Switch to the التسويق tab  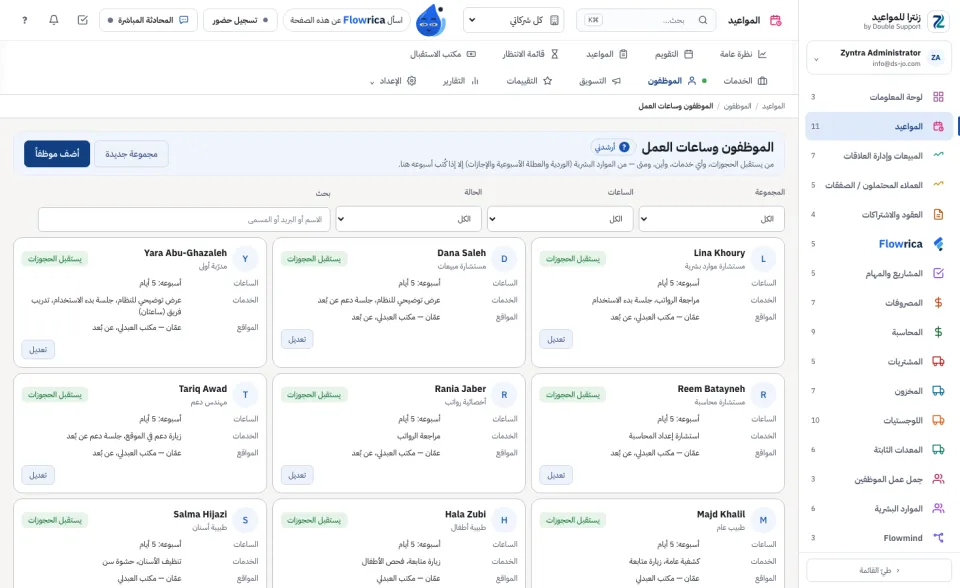coord(599,81)
